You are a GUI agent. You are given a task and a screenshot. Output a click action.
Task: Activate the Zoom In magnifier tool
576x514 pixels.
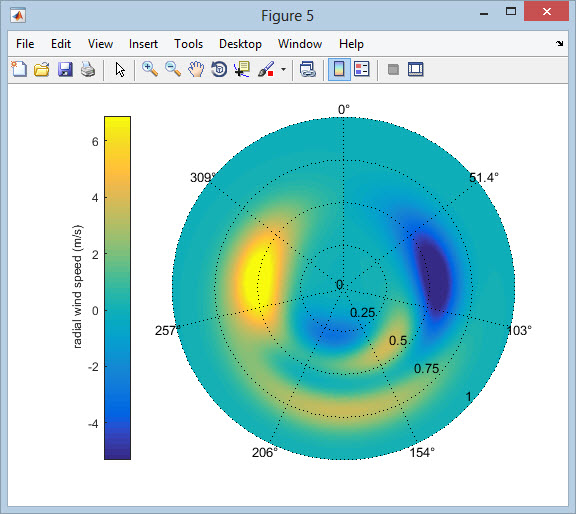(x=150, y=69)
